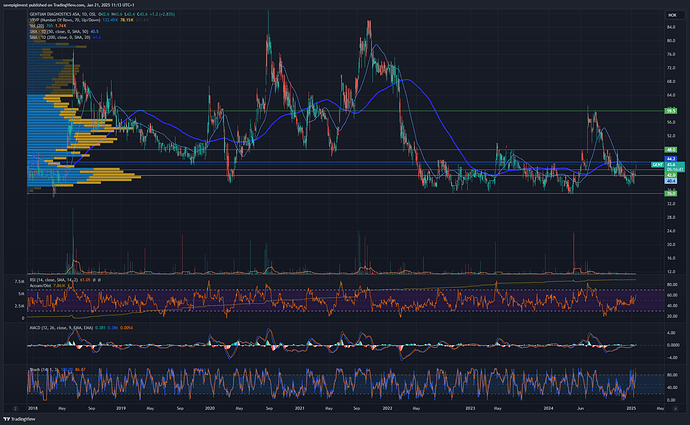
Task: Click the 2019 label on time axis
Action: [x=121, y=408]
